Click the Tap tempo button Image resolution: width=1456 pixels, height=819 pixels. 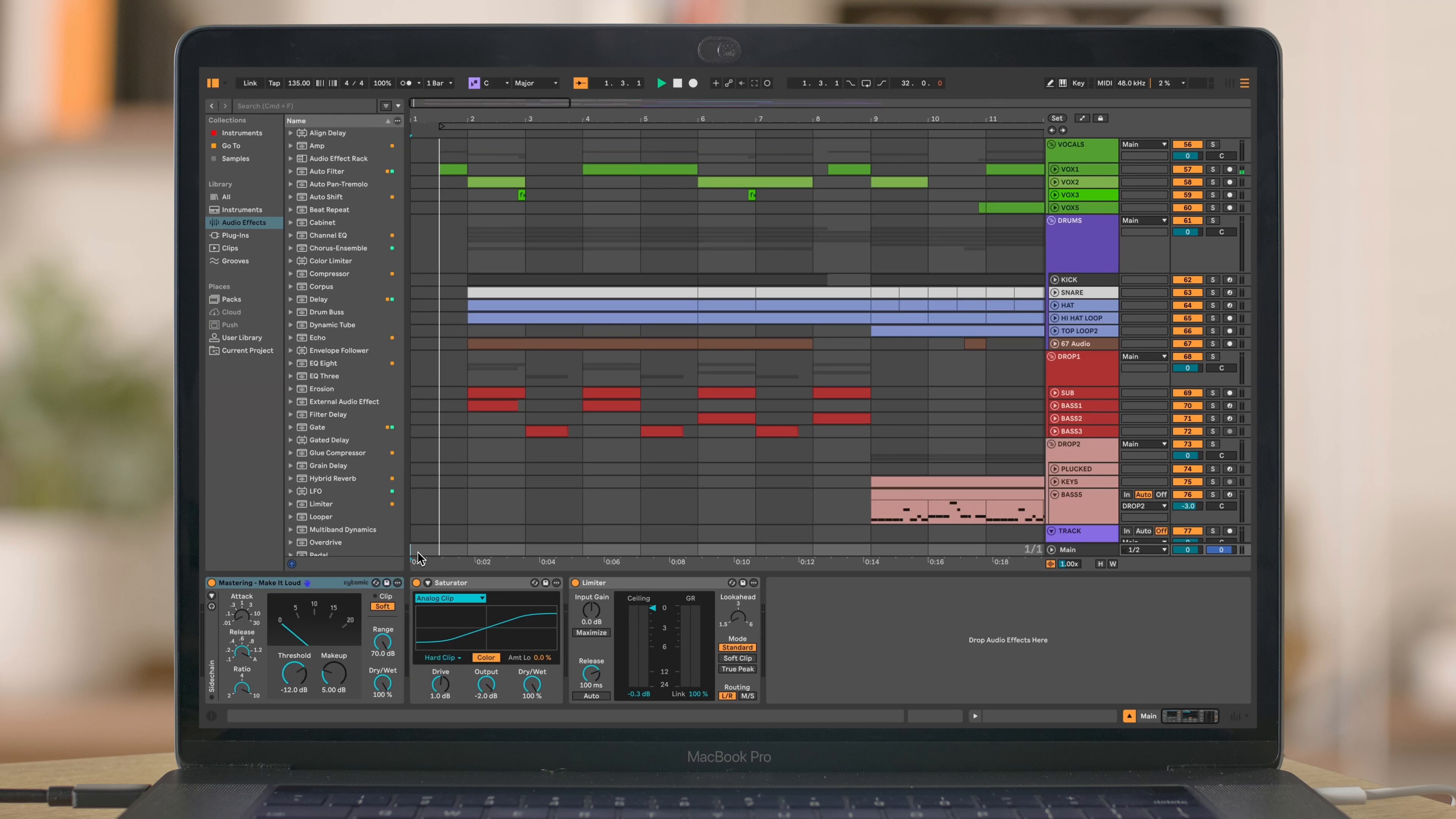[274, 83]
